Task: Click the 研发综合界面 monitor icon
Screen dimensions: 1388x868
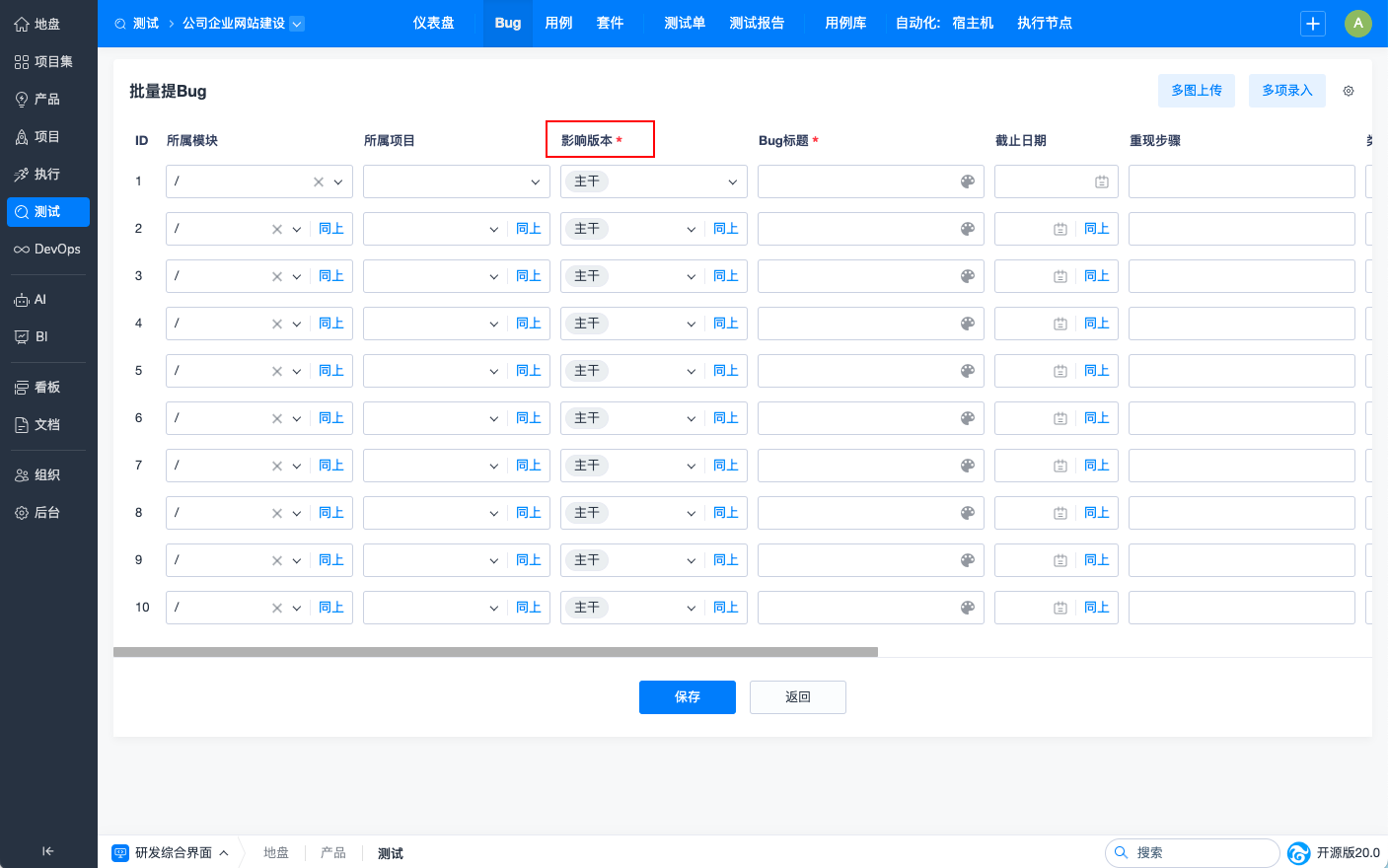Action: [120, 853]
